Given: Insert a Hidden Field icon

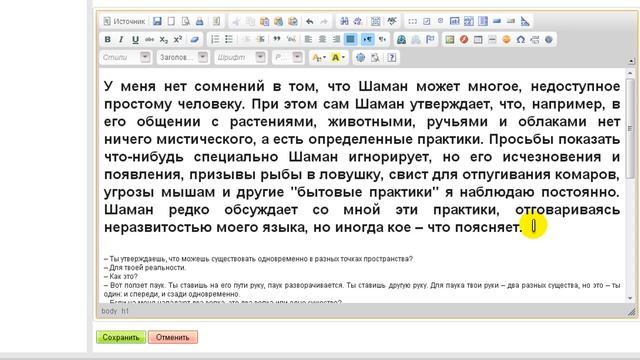Looking at the screenshot, I should coord(525,21).
